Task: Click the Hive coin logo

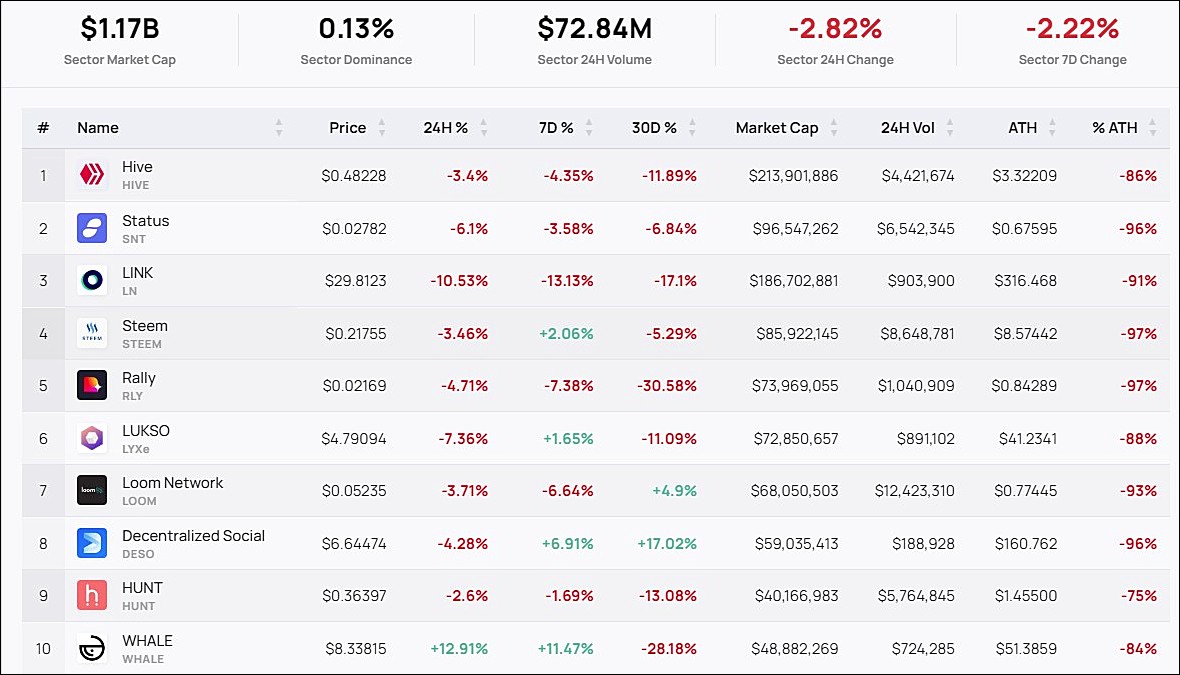Action: [92, 175]
